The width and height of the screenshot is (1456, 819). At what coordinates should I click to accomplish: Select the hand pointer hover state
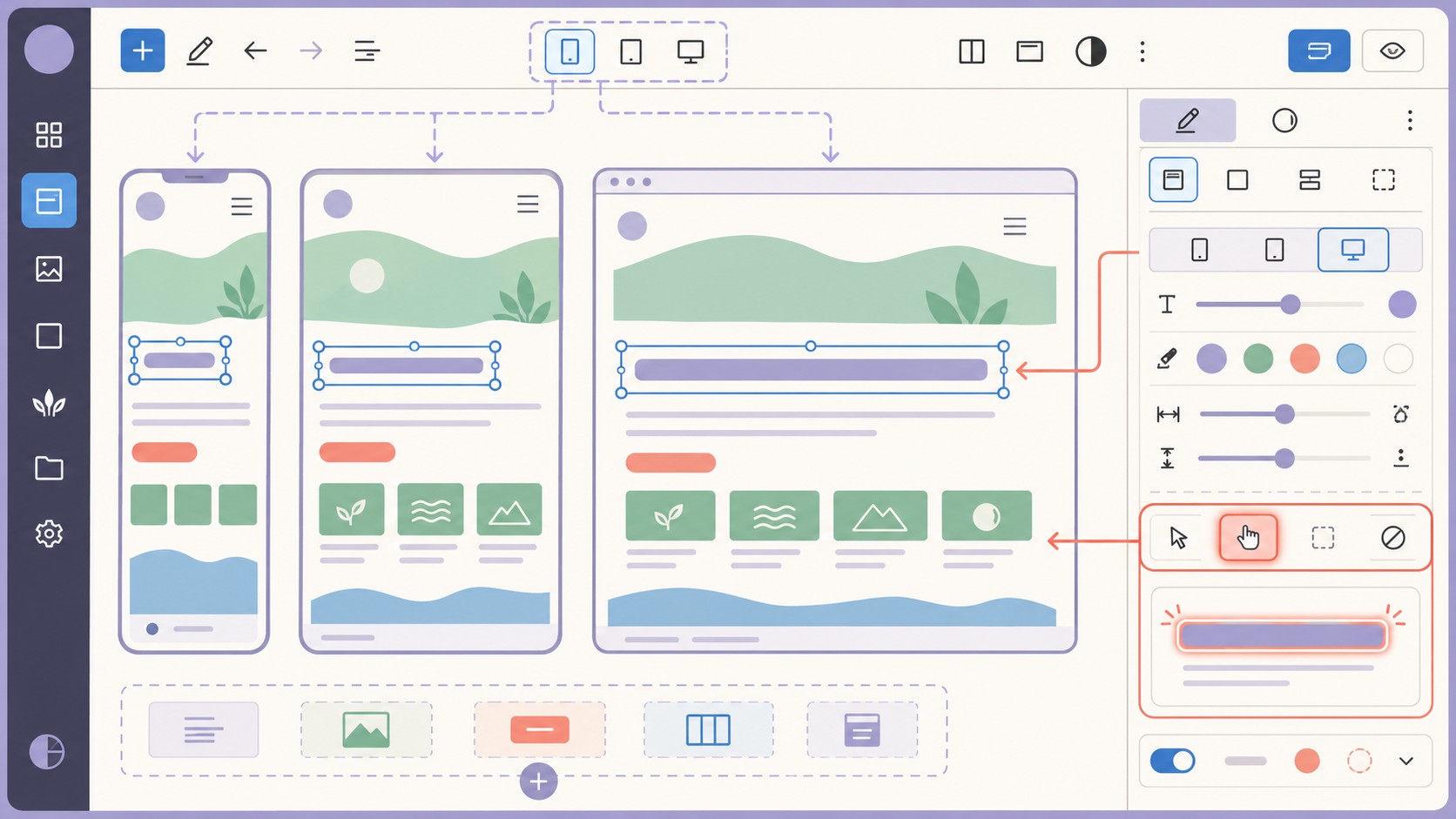[x=1248, y=537]
